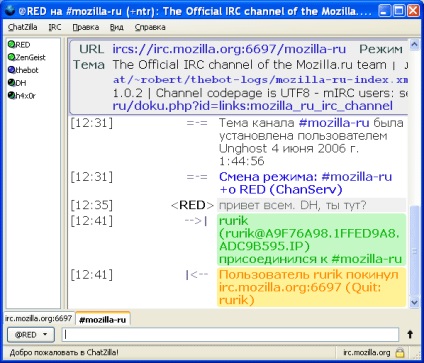Select user ZenGeist in user list

tap(30, 57)
